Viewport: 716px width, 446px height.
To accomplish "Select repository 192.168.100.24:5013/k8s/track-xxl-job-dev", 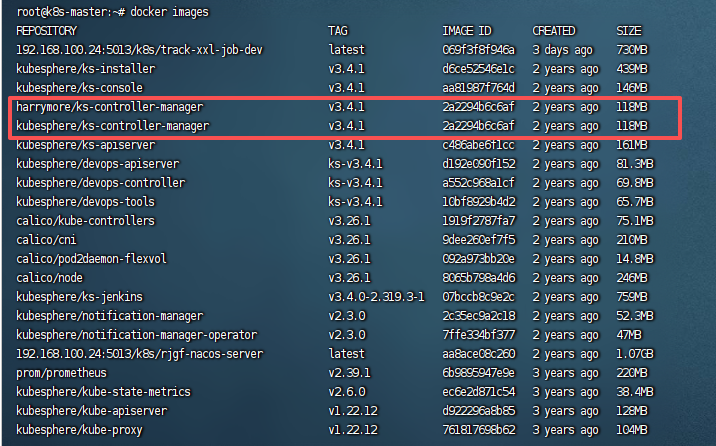I will (x=139, y=50).
